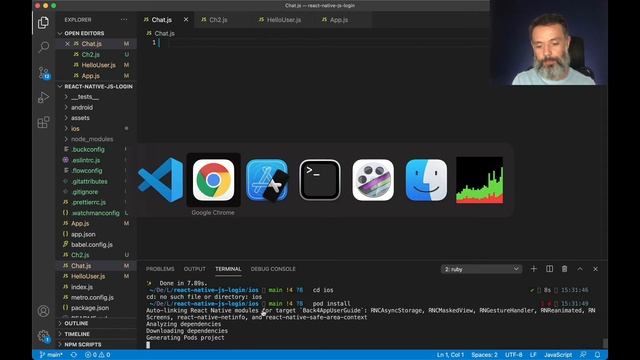The height and width of the screenshot is (360, 640).
Task: Select Simulator app in app switcher
Action: (x=267, y=180)
